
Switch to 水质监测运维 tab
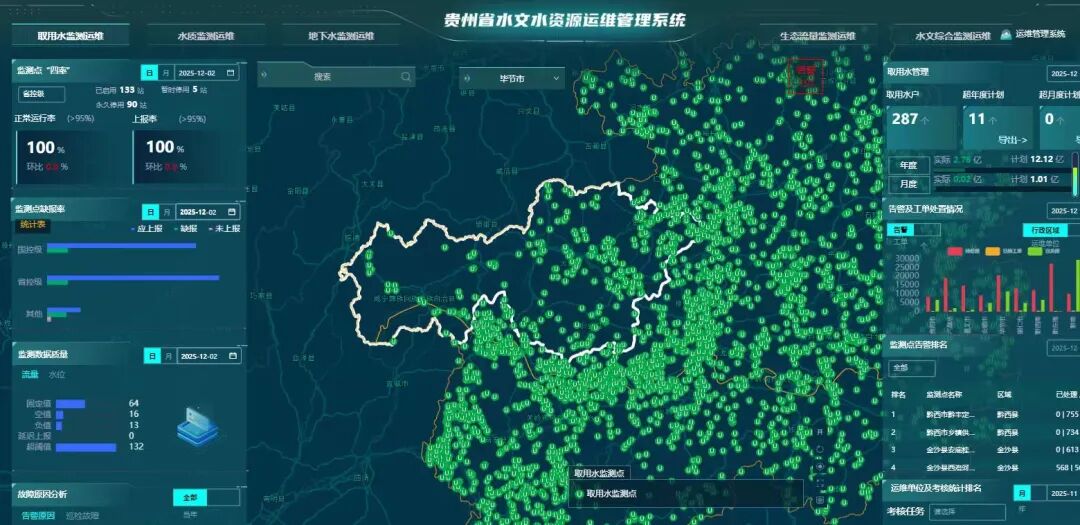[205, 36]
